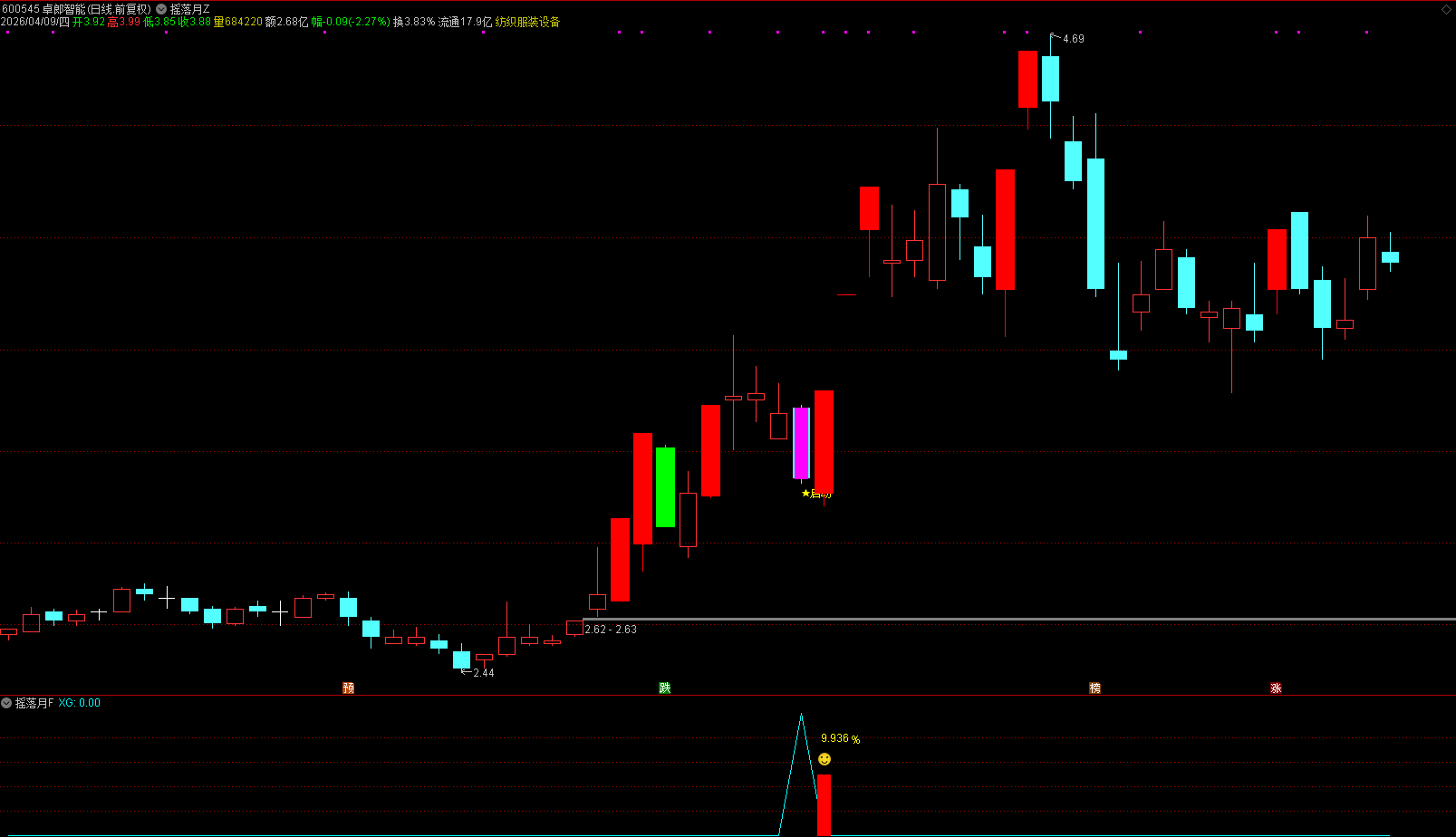
Task: Click the orange 预 marker icon on timeline
Action: [348, 688]
